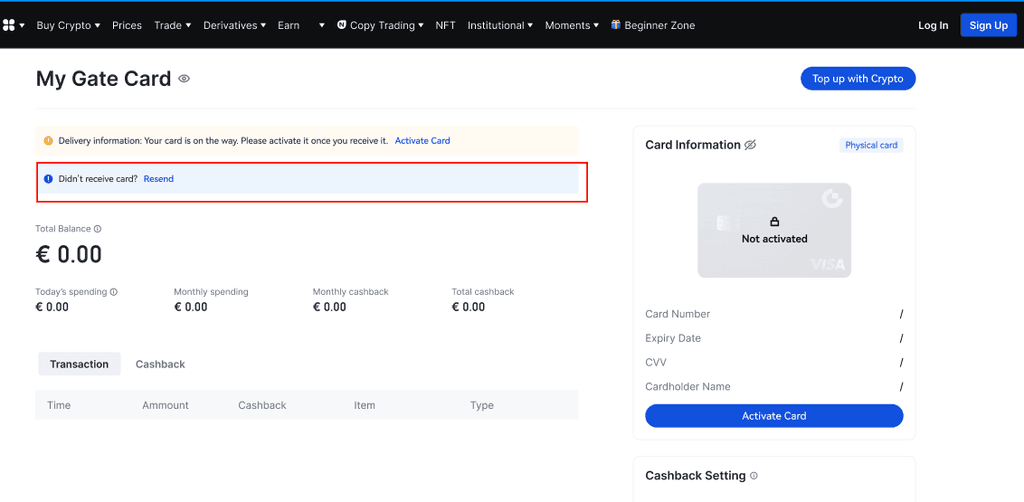Switch to the Cashback tab

click(160, 364)
